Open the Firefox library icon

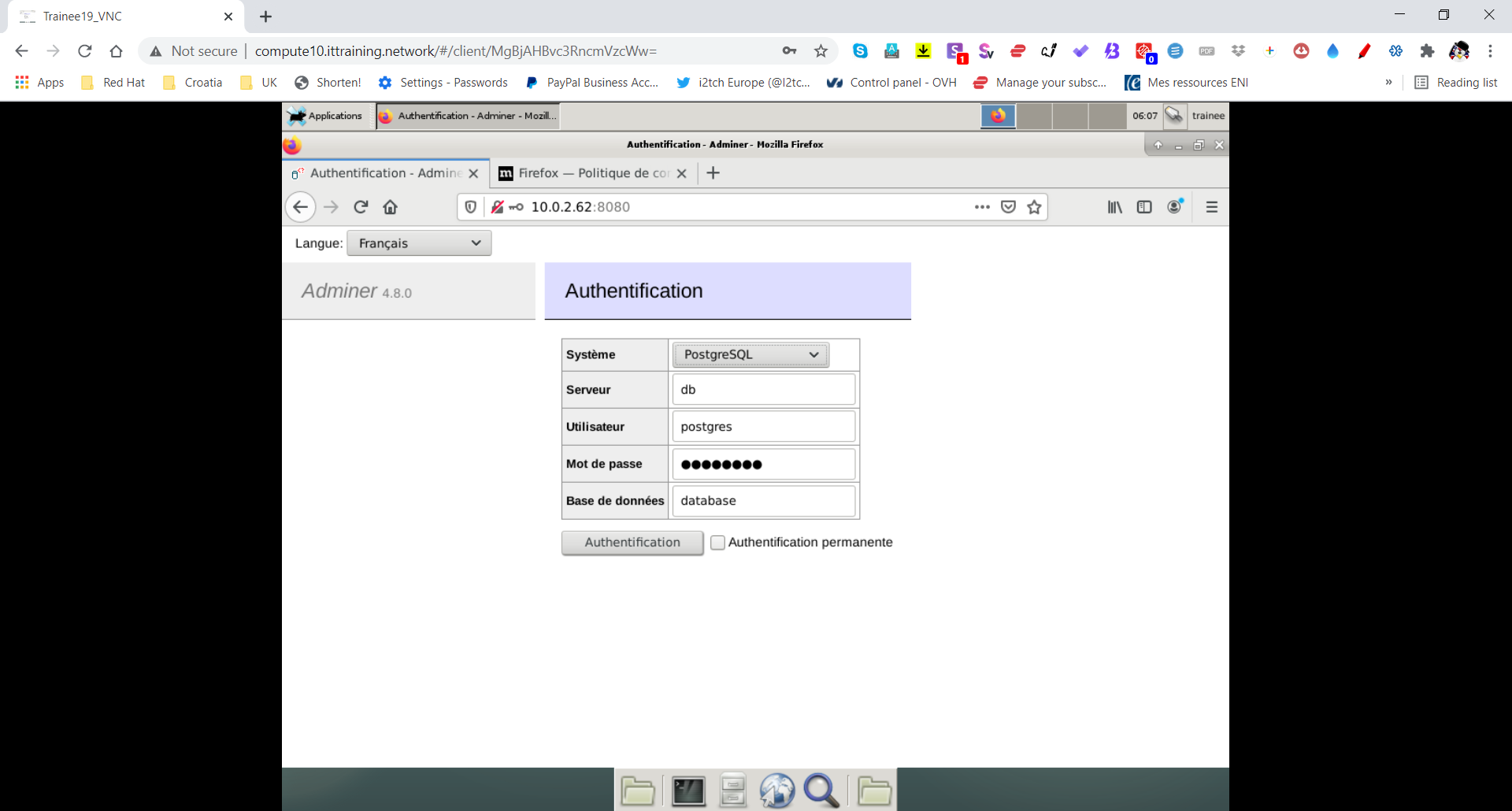pos(1114,207)
